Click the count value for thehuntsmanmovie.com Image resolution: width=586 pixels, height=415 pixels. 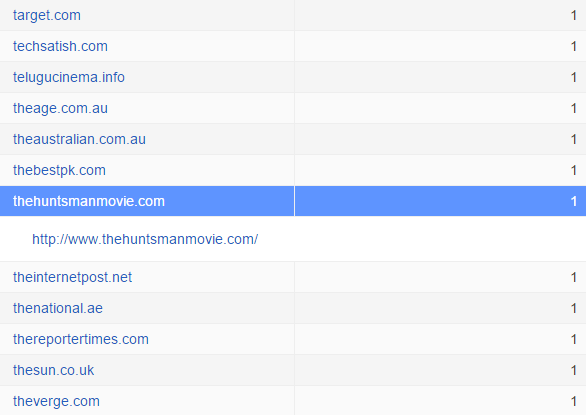coord(574,201)
